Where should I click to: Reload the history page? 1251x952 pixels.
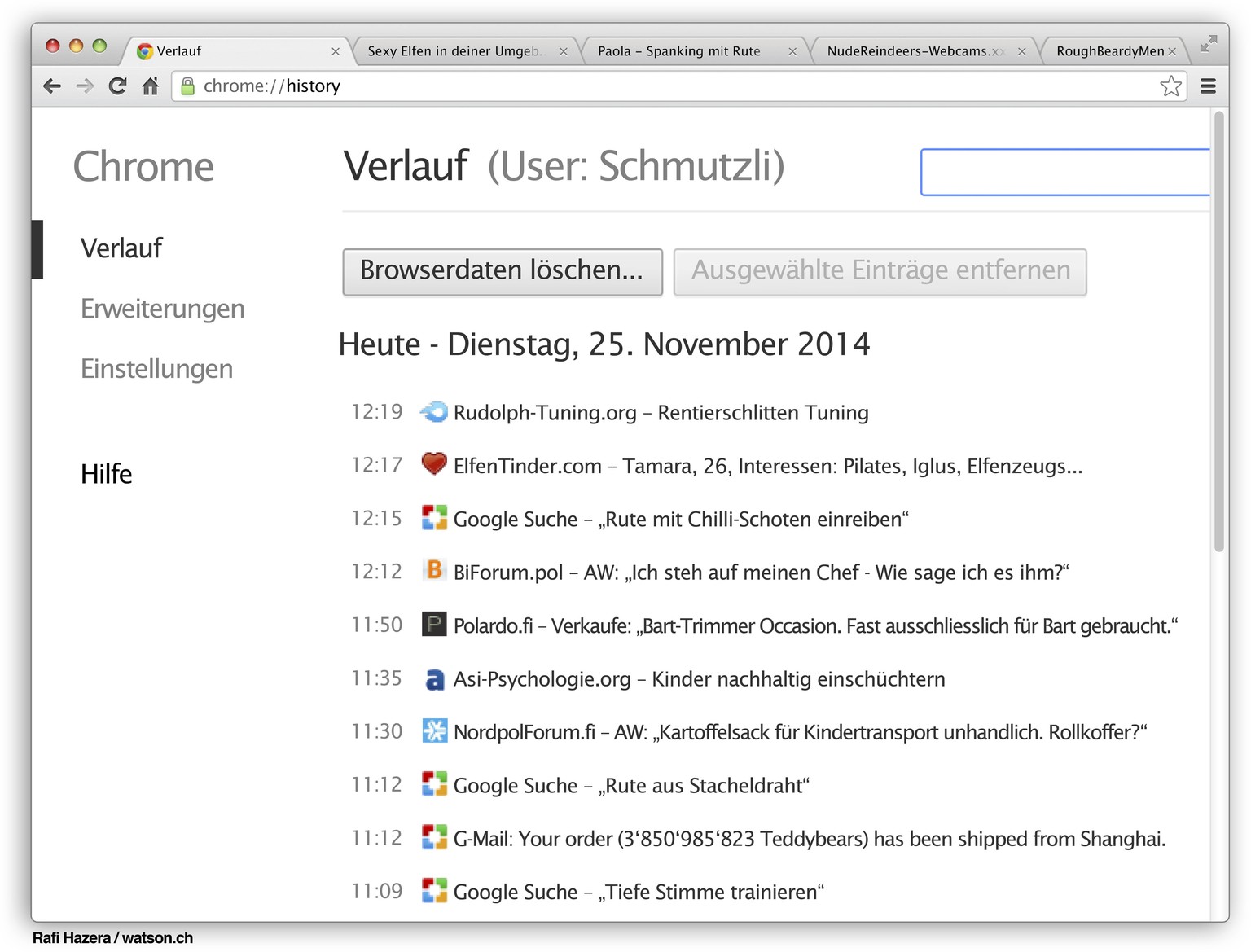click(118, 86)
